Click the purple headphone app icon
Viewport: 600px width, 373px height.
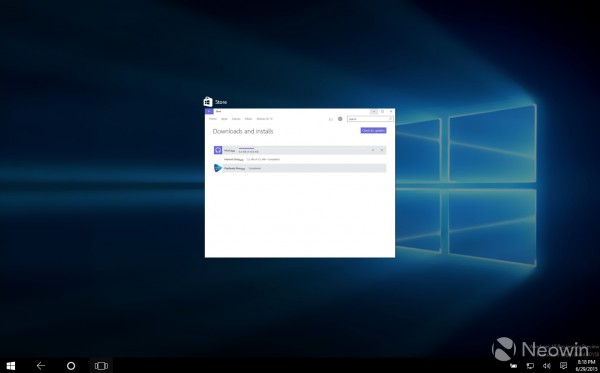218,150
